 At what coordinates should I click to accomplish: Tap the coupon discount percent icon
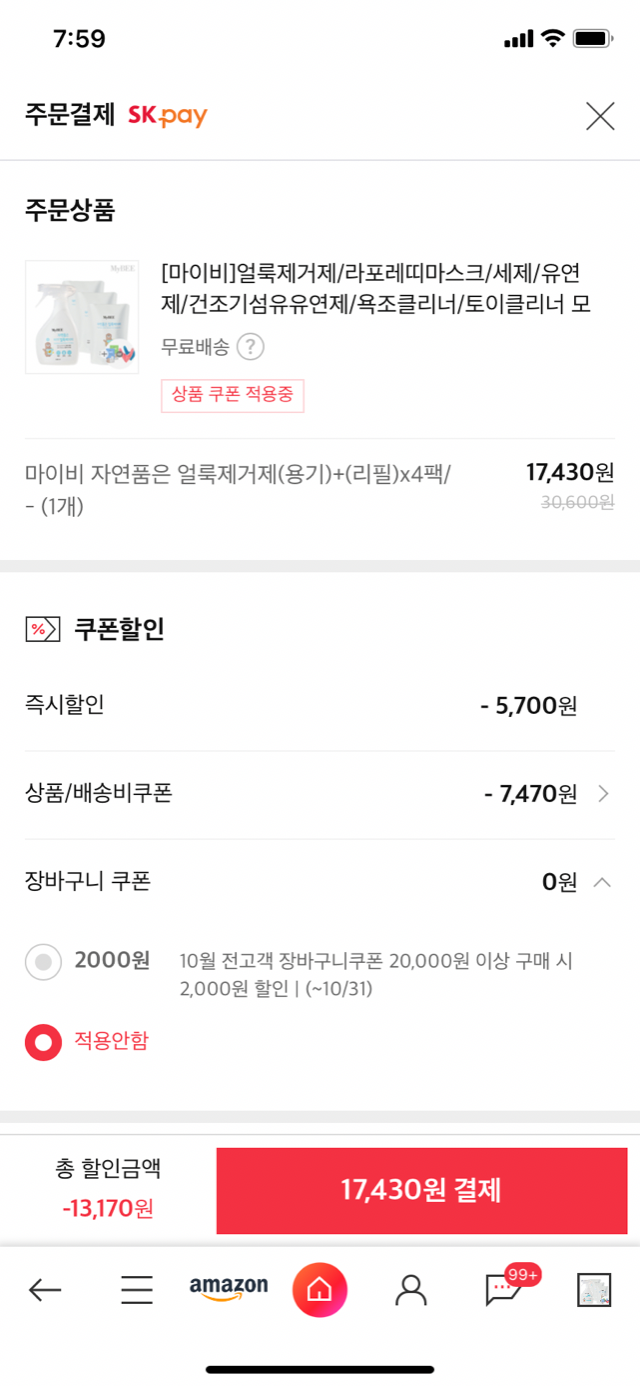pos(41,629)
